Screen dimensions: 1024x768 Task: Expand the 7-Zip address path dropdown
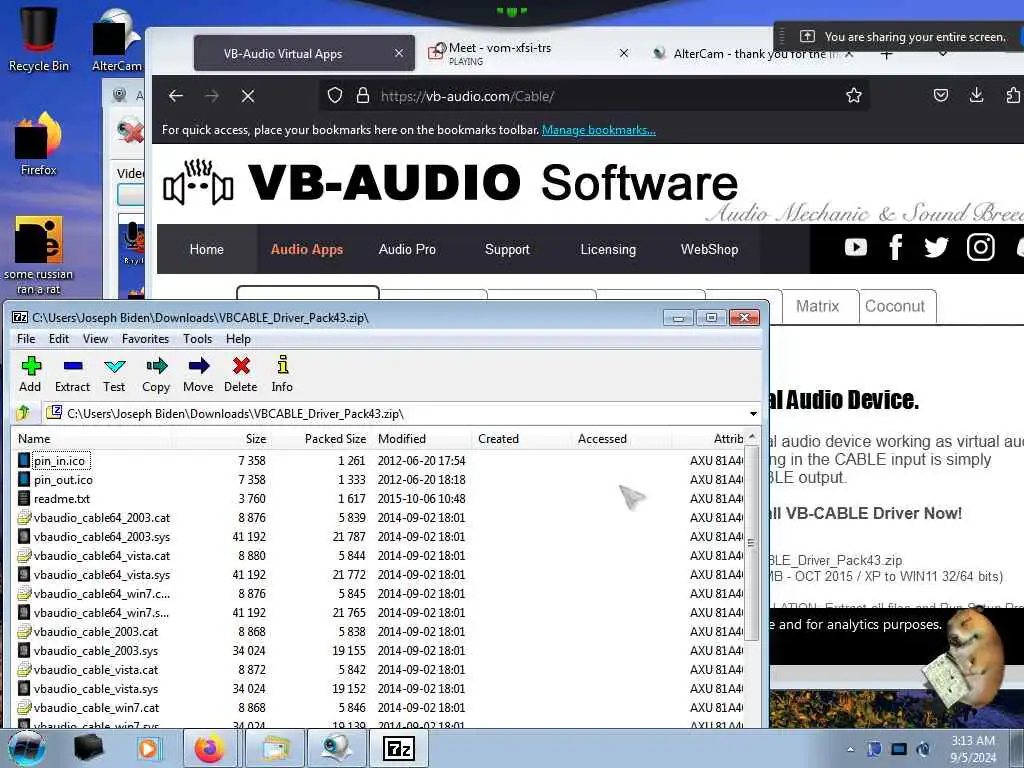753,413
